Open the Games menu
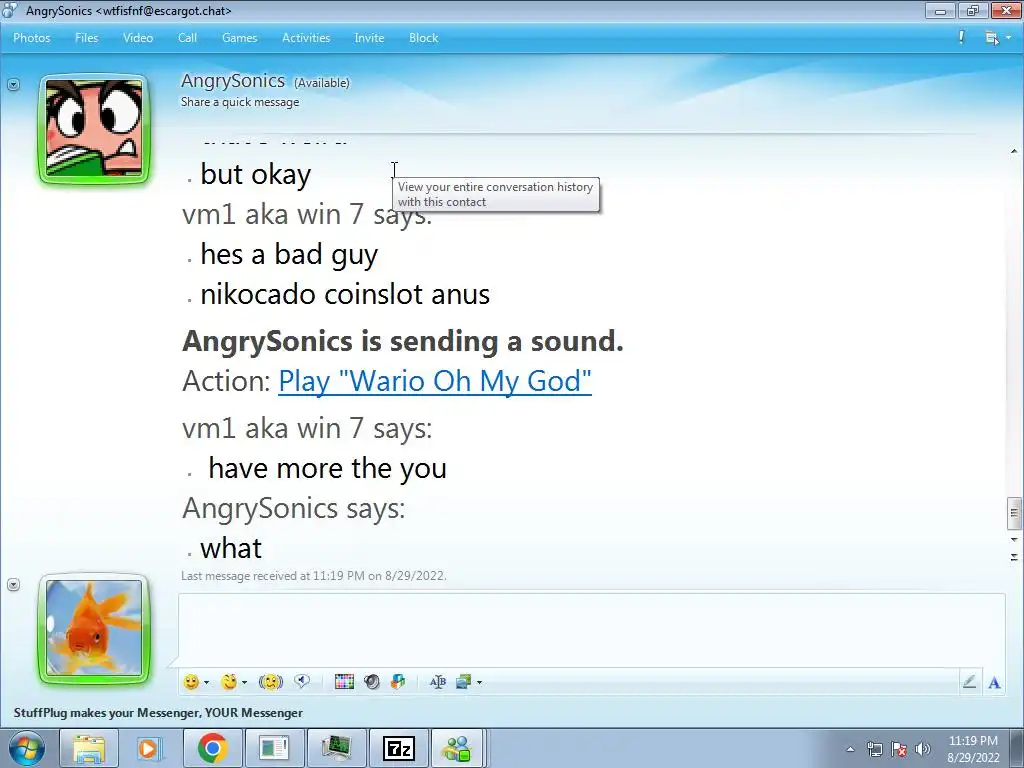Viewport: 1024px width, 768px height. point(240,38)
